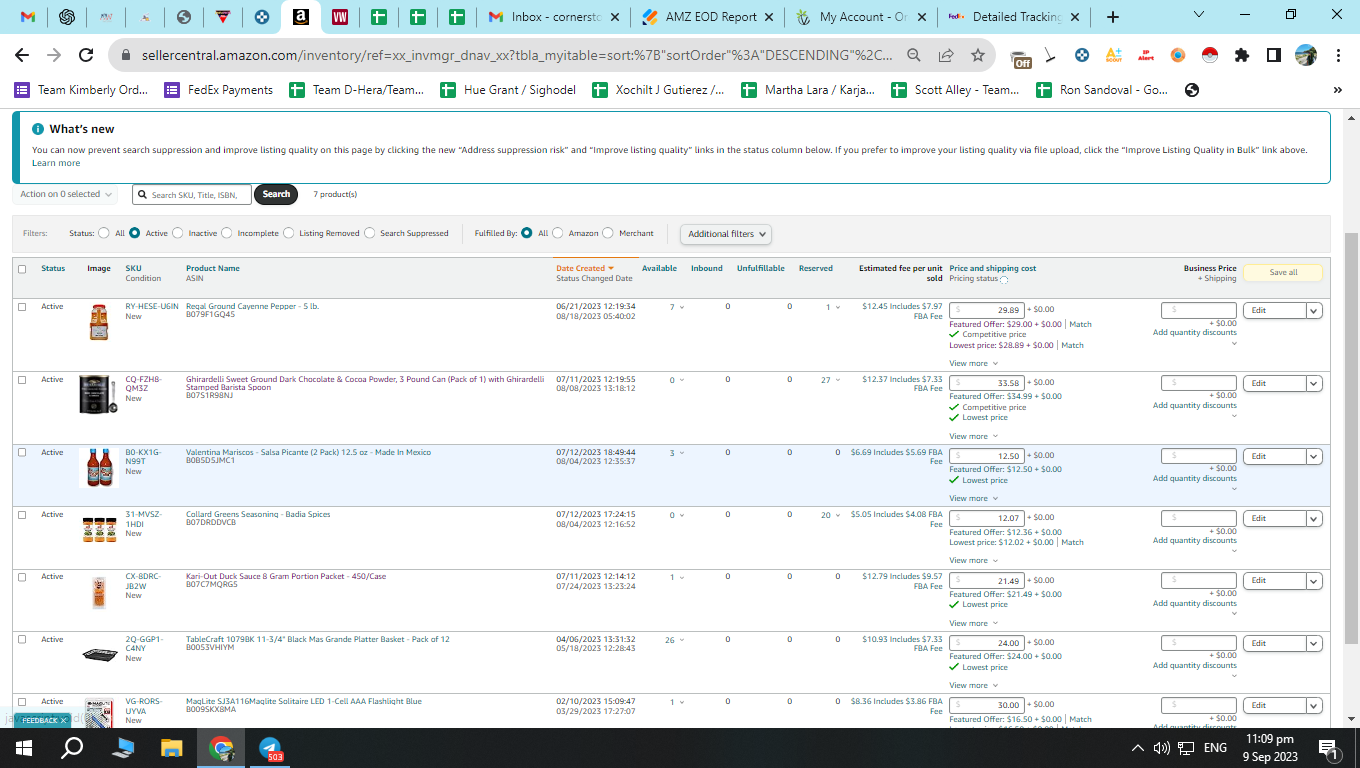Open a new browser tab with the plus icon
Viewport: 1360px width, 768px height.
point(1113,17)
